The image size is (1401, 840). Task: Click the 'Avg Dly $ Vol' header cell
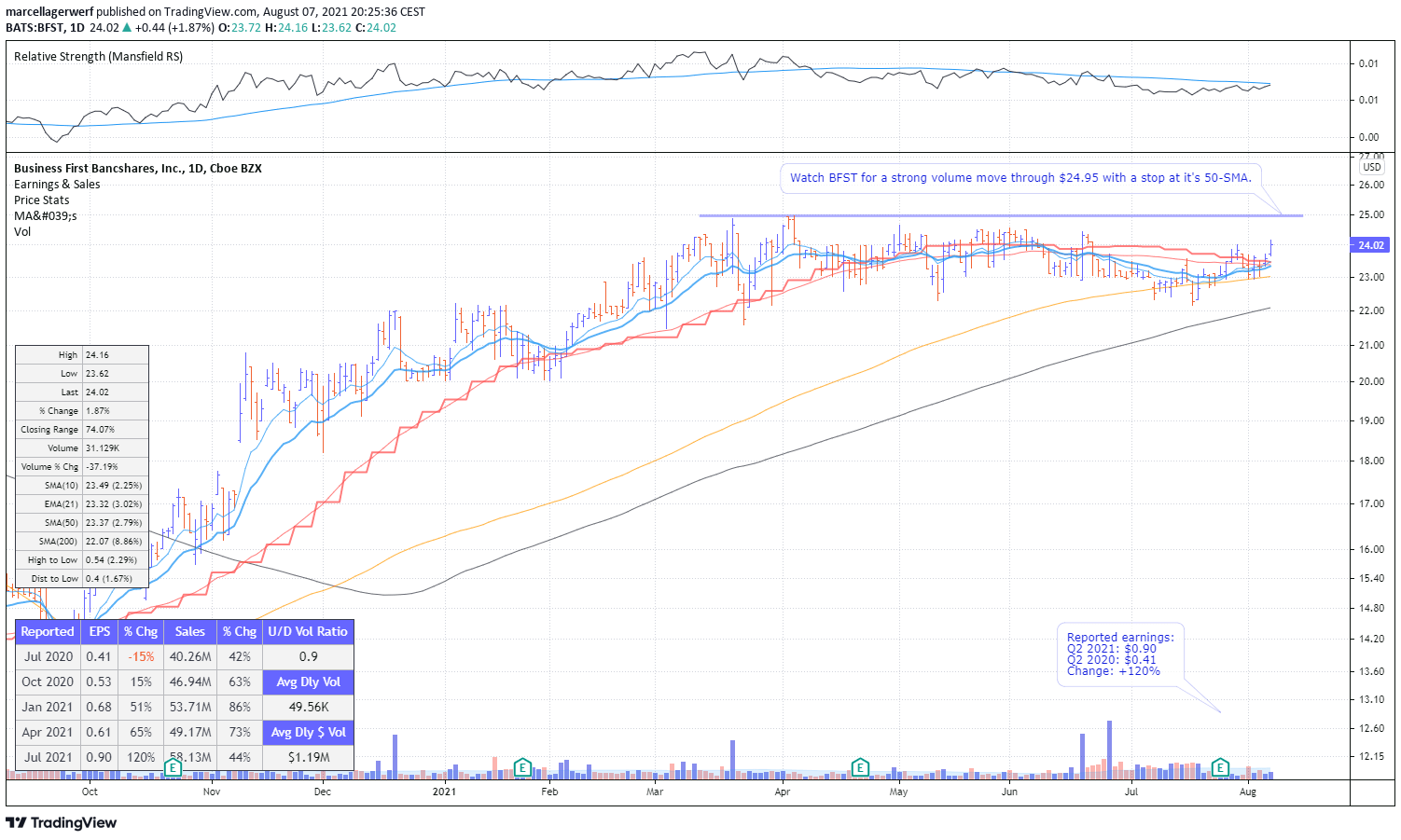tap(308, 733)
